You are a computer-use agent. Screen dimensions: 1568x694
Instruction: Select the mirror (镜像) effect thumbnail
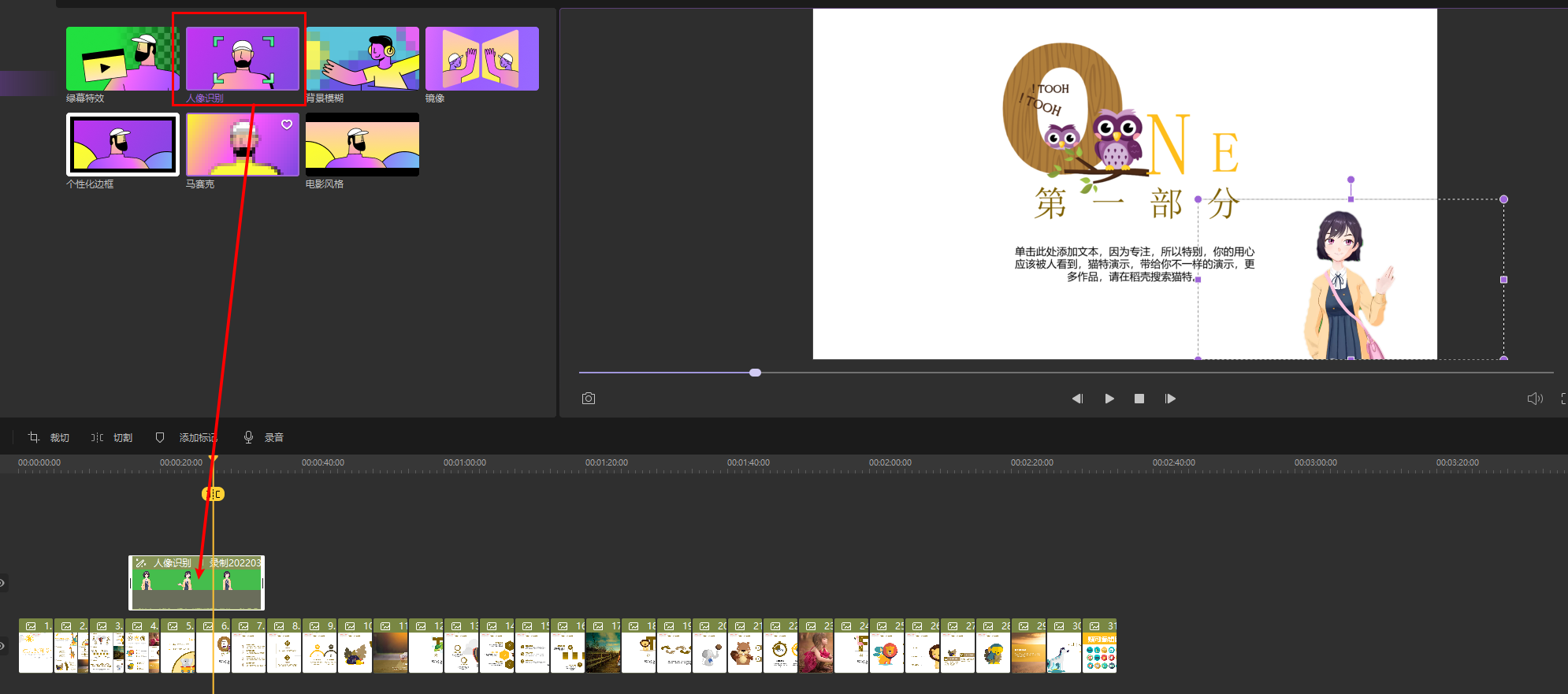point(481,59)
